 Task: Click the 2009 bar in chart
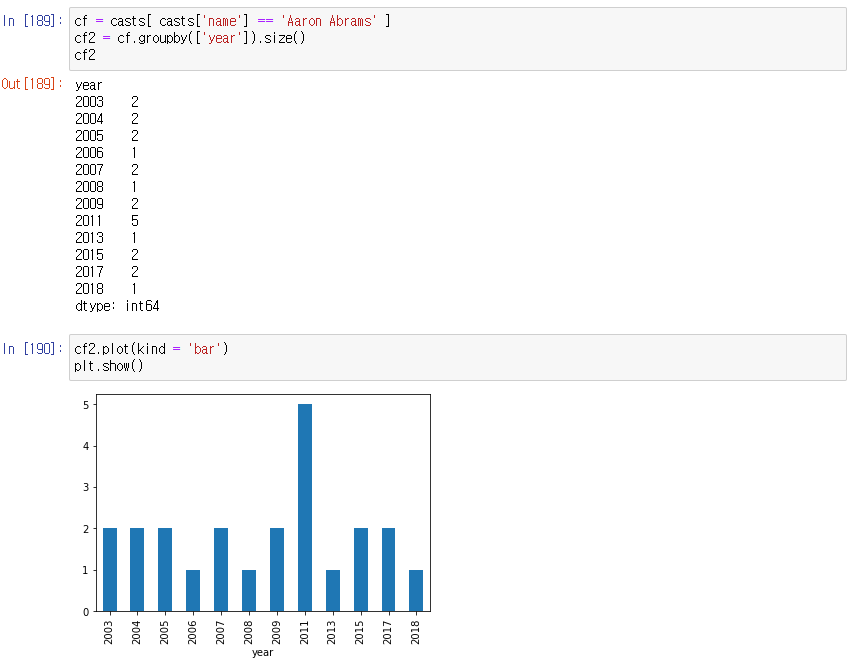pos(277,570)
